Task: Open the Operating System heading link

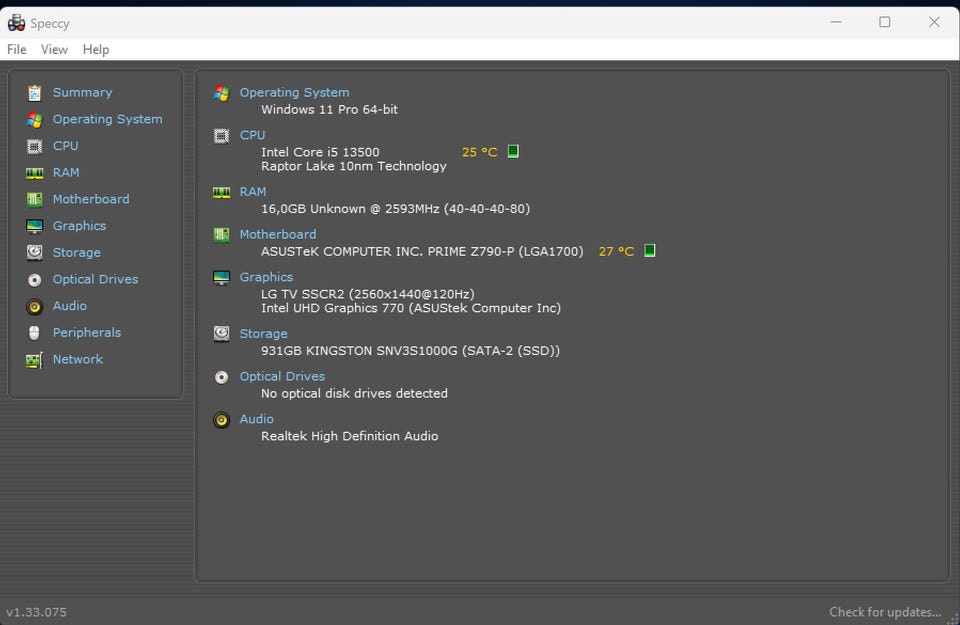Action: pos(294,93)
